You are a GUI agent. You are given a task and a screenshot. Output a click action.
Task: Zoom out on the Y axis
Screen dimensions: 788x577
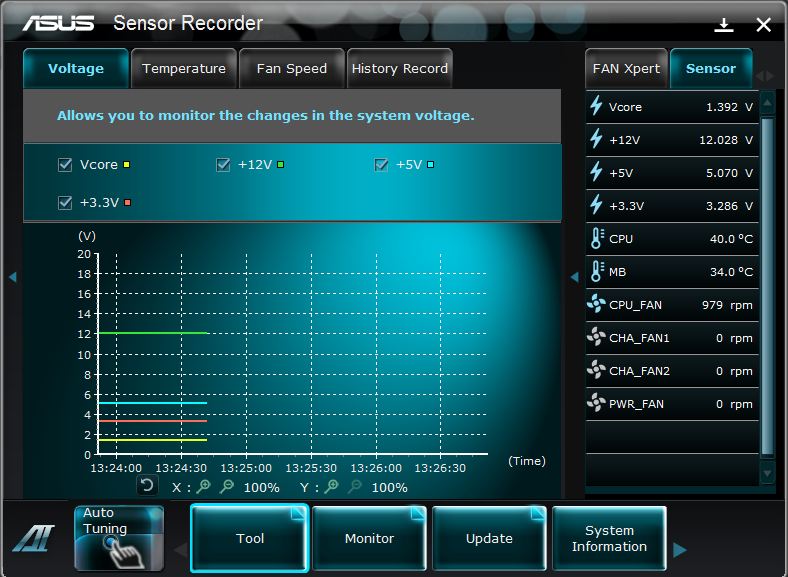click(355, 486)
